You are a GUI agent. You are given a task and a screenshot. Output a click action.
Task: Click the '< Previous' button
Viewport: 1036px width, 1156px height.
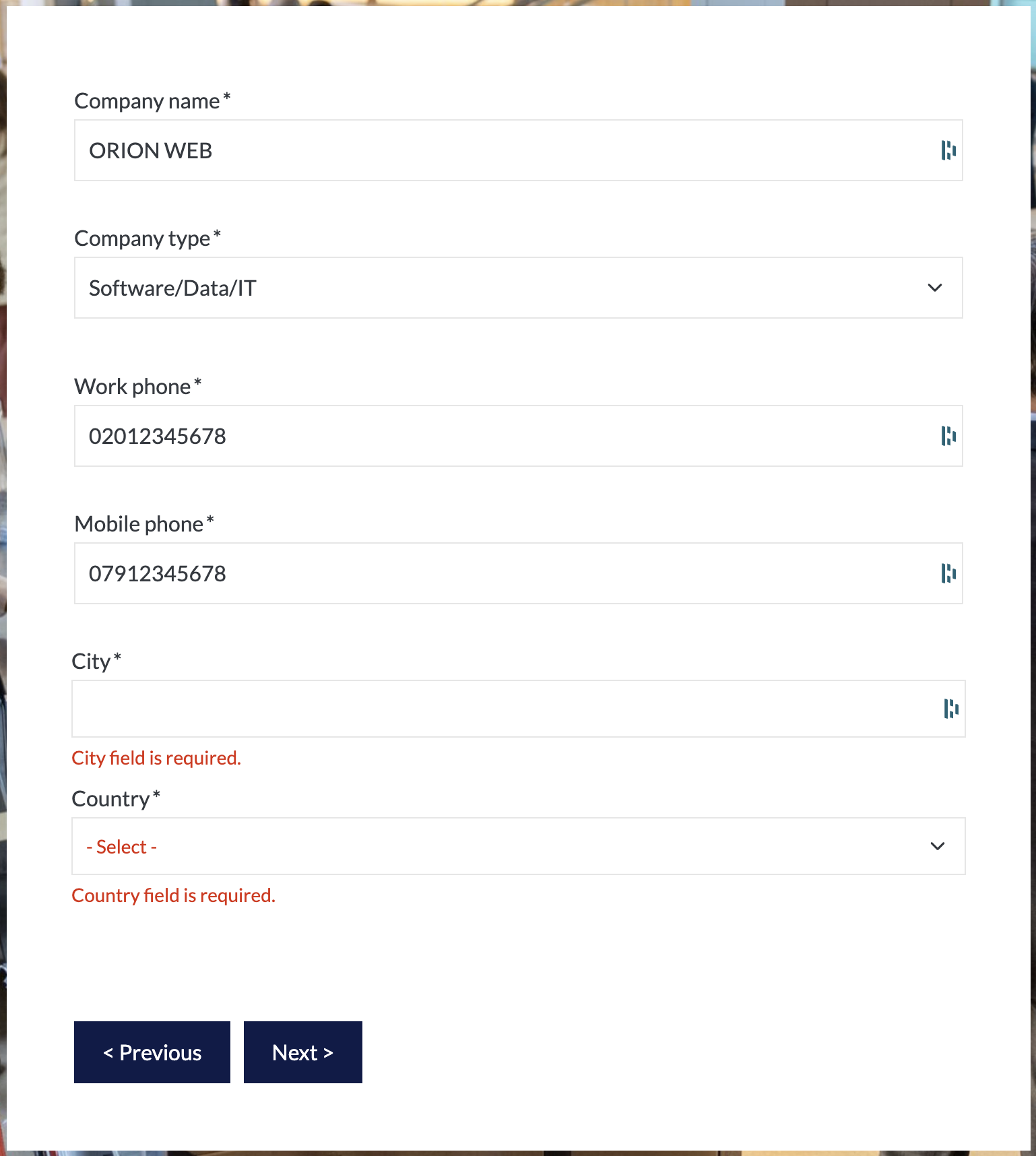(x=152, y=1052)
